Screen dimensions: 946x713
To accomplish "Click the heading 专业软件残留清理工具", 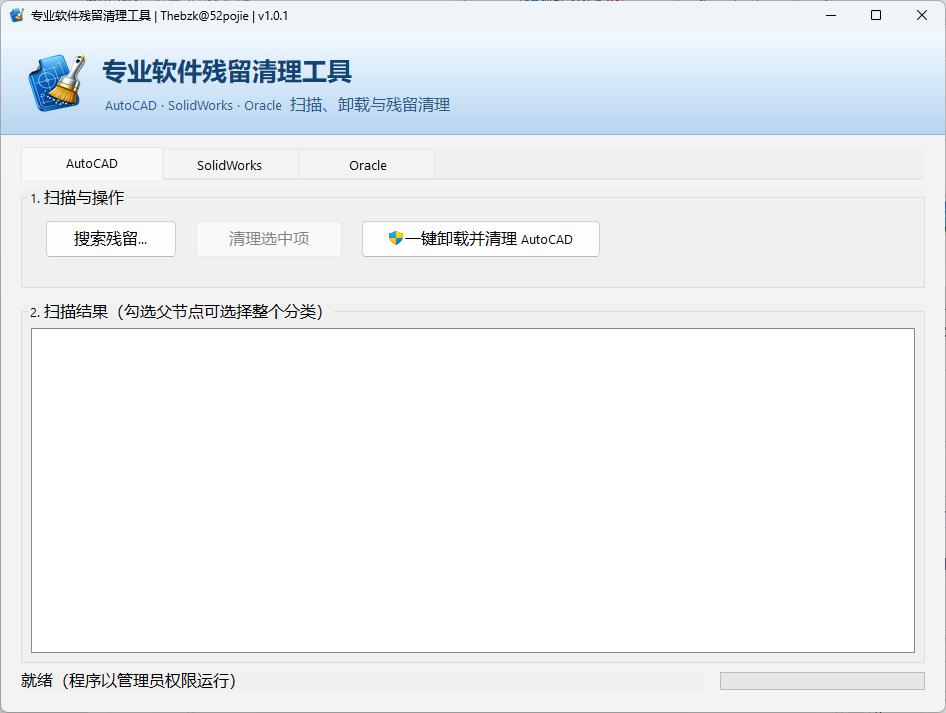I will pyautogui.click(x=227, y=71).
